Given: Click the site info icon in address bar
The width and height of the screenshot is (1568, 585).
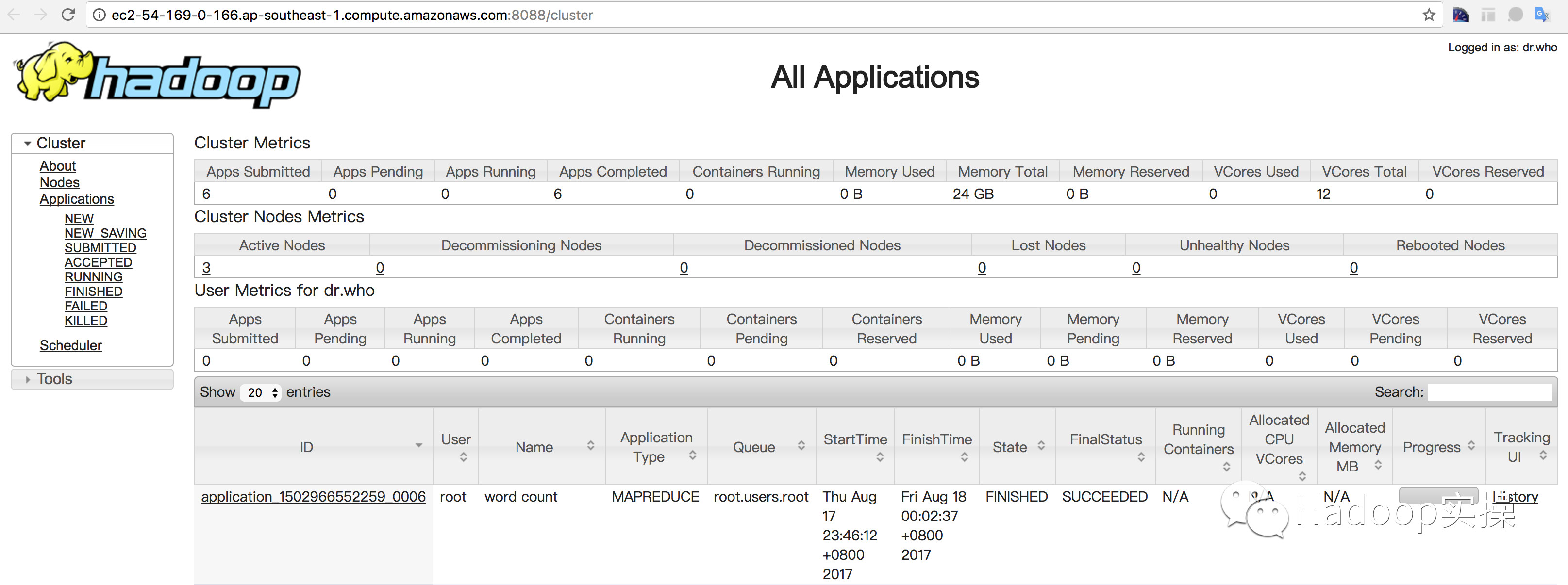Looking at the screenshot, I should pyautogui.click(x=99, y=15).
